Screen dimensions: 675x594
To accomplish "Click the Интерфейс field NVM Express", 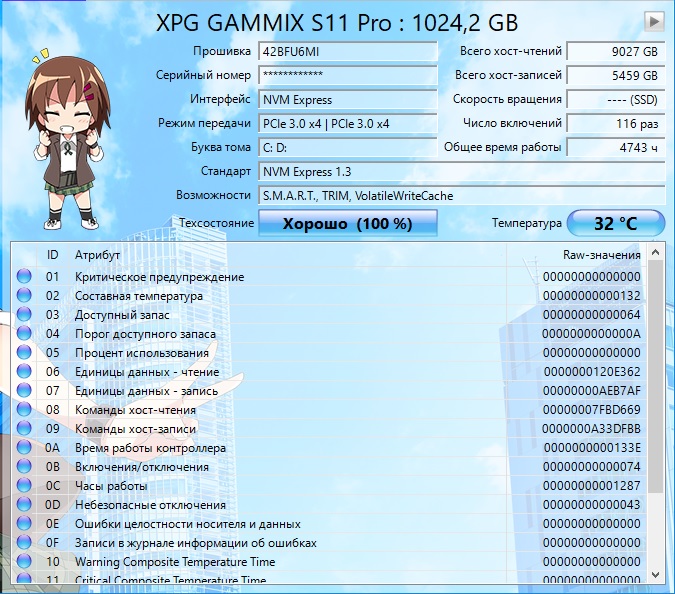I will click(348, 99).
